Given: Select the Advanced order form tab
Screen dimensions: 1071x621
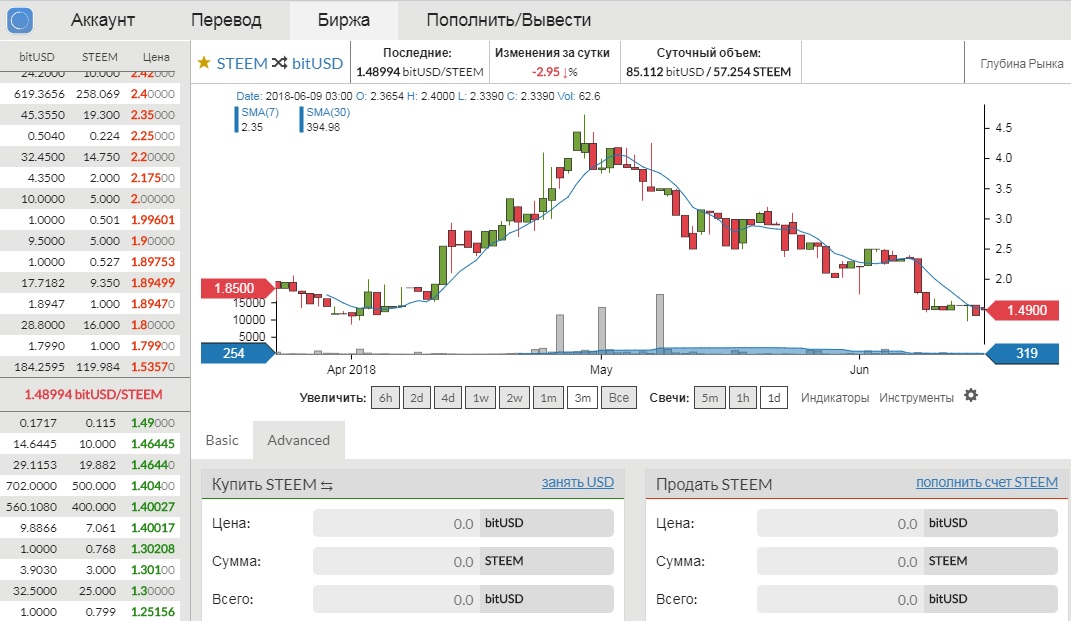Looking at the screenshot, I should [x=298, y=440].
